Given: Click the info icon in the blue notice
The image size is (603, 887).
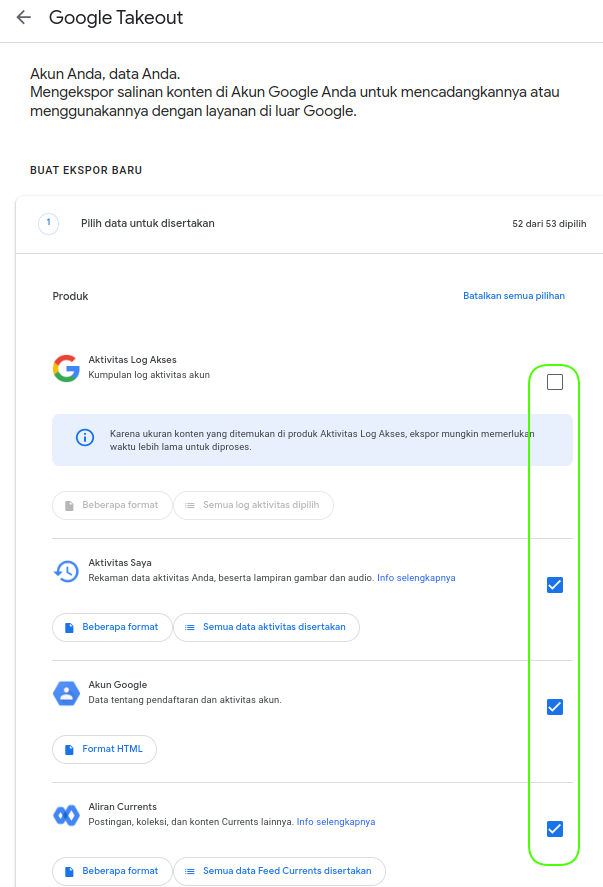Looking at the screenshot, I should [85, 438].
